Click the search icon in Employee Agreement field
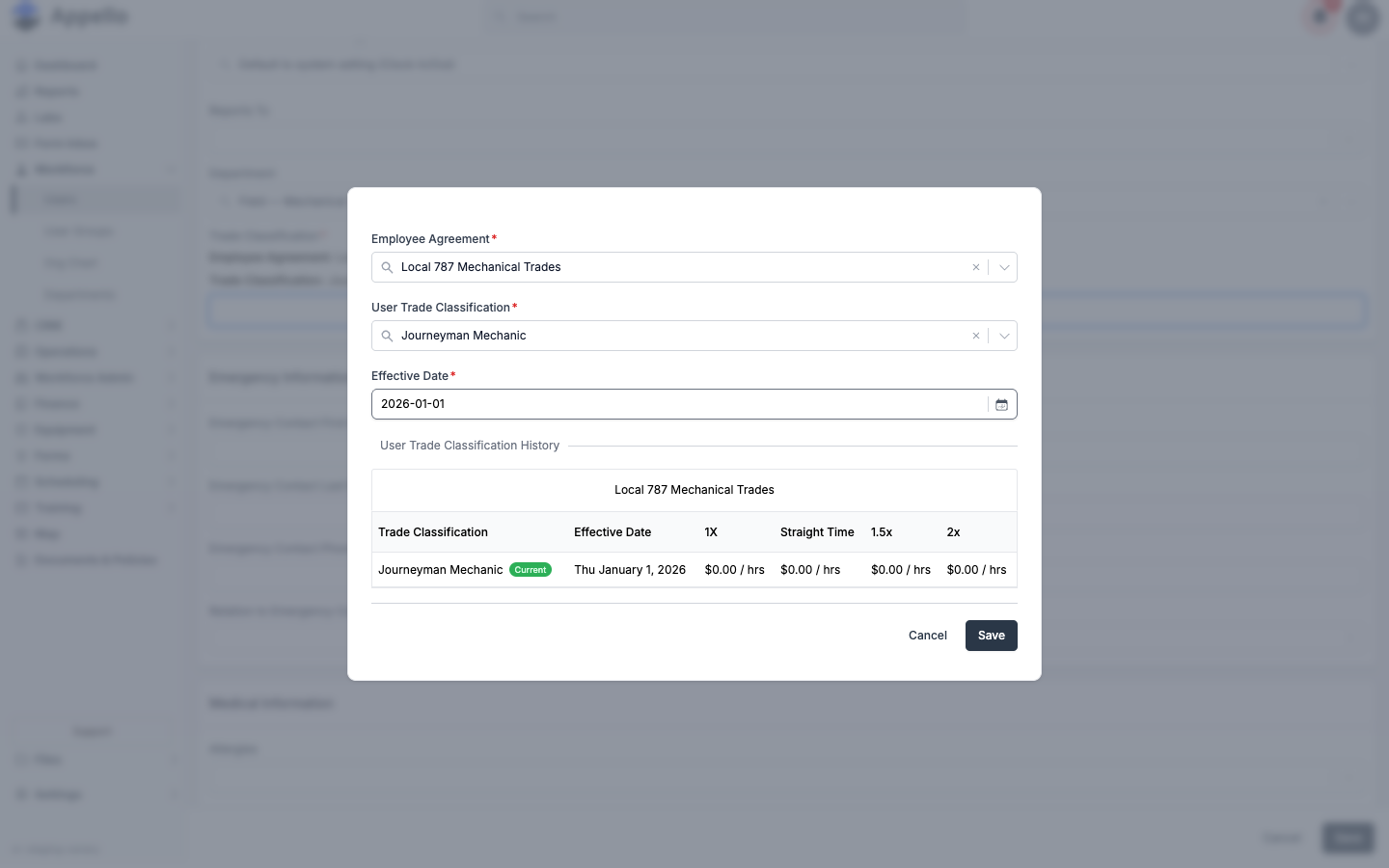The image size is (1389, 868). coord(387,267)
